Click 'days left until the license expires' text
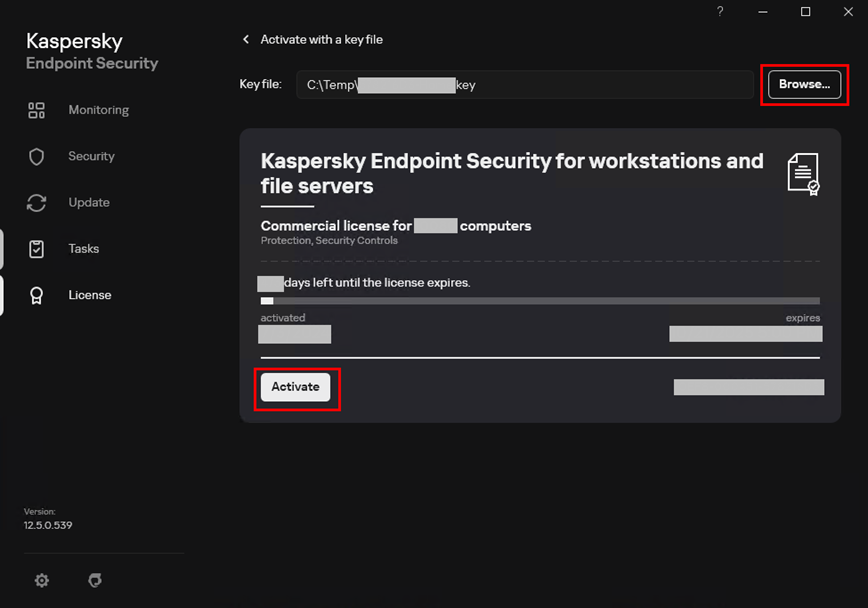Screen dimensions: 868x608 pos(377,282)
